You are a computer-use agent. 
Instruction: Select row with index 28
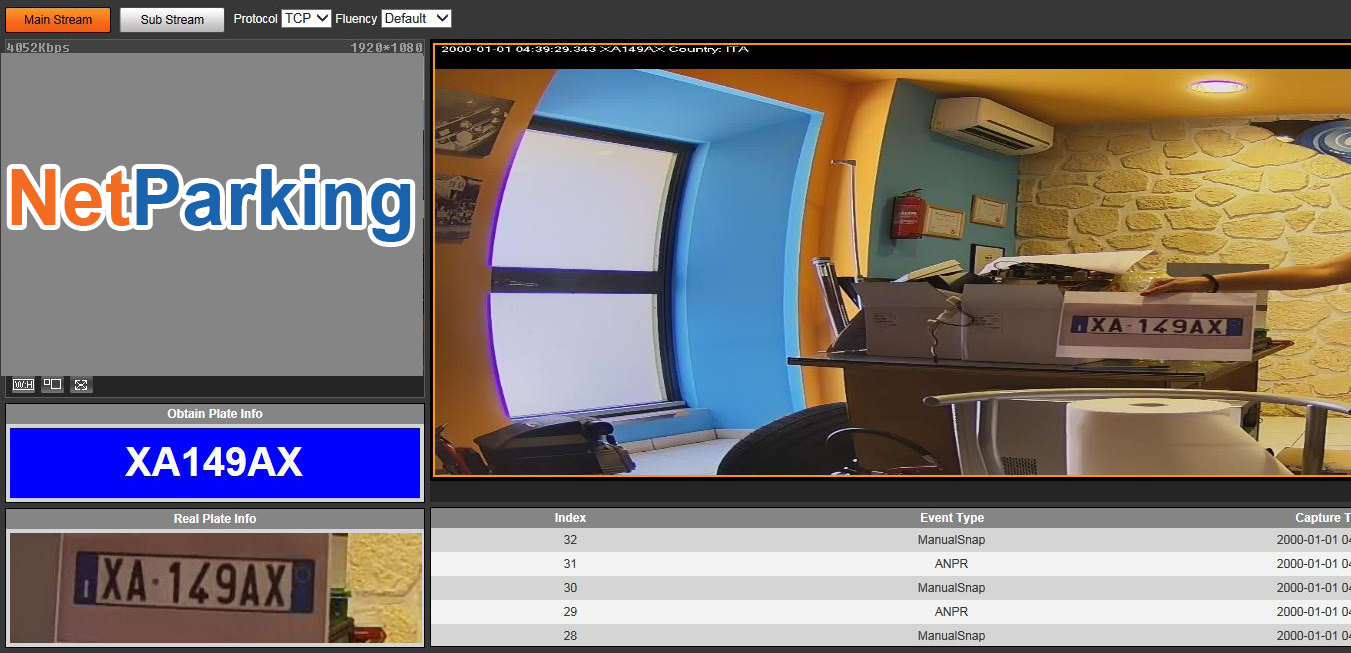click(891, 635)
